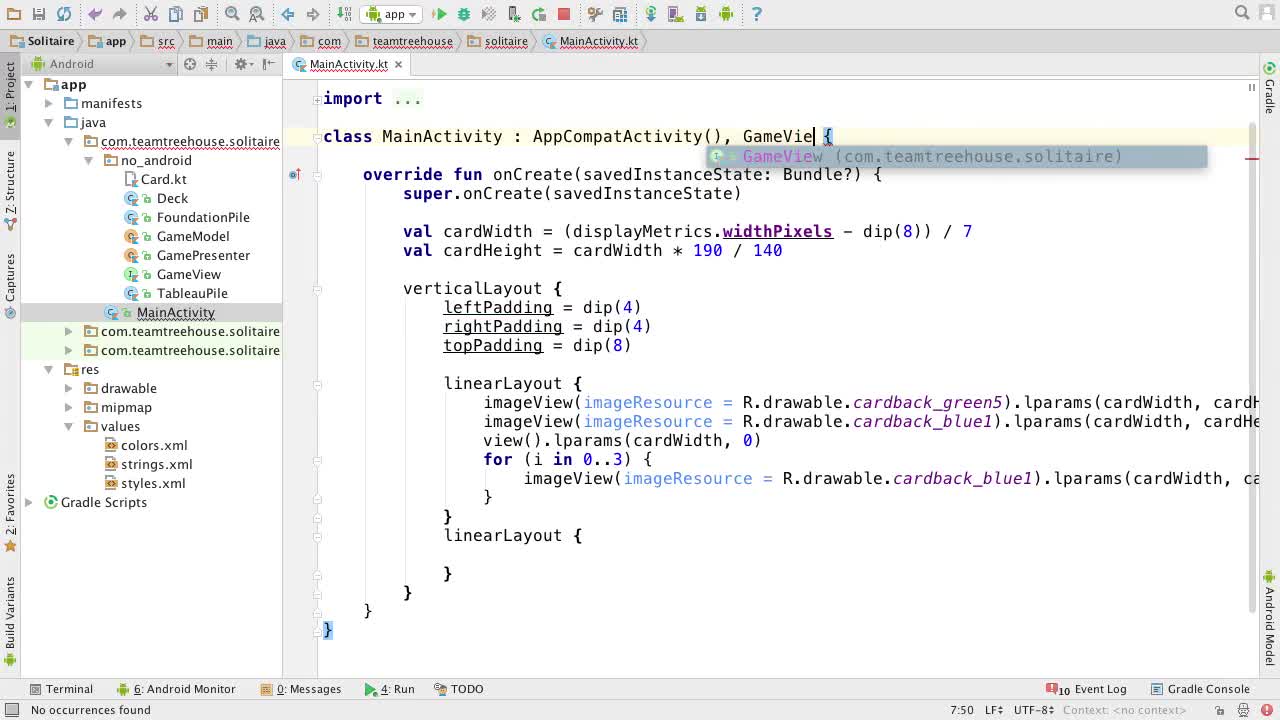Click the Solitaire breadcrumb
The height and width of the screenshot is (720, 1280).
42,41
